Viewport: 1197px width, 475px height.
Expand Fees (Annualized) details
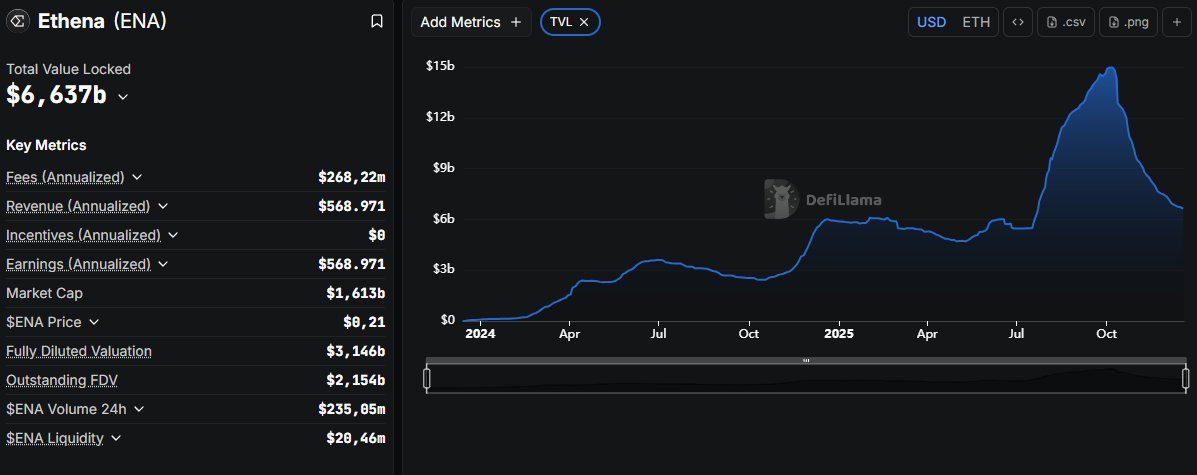(x=137, y=177)
